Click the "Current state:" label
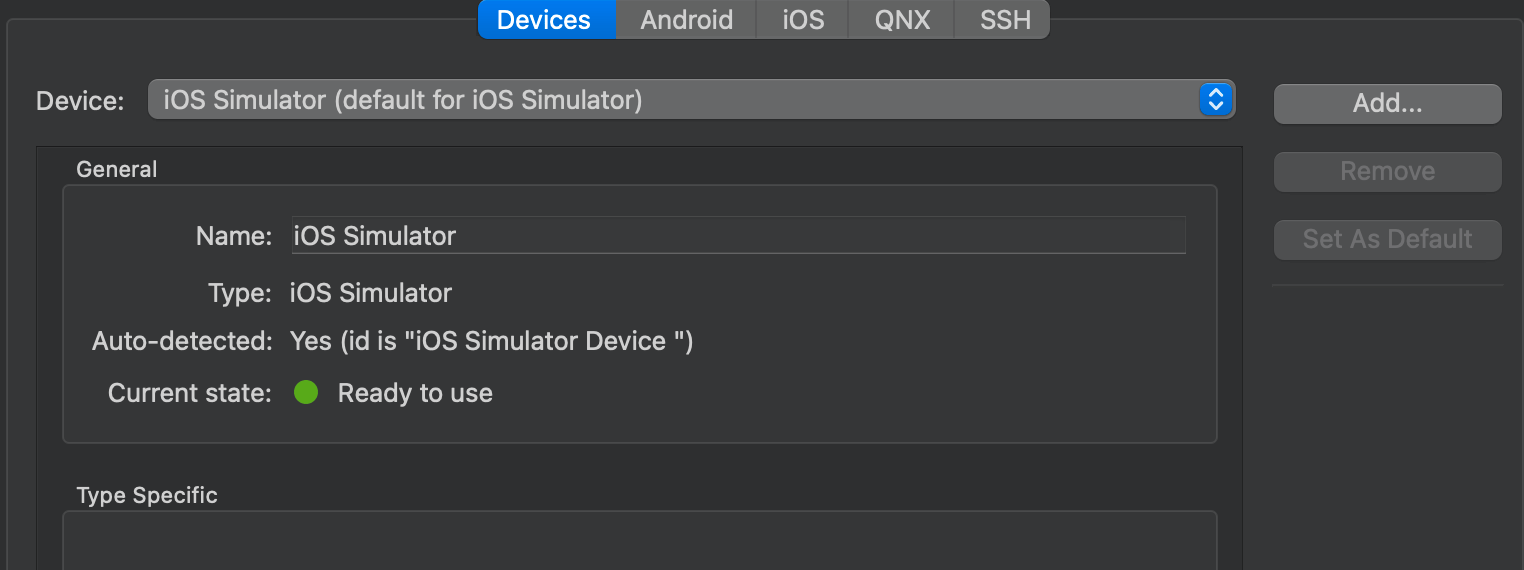Image resolution: width=1524 pixels, height=570 pixels. tap(189, 393)
